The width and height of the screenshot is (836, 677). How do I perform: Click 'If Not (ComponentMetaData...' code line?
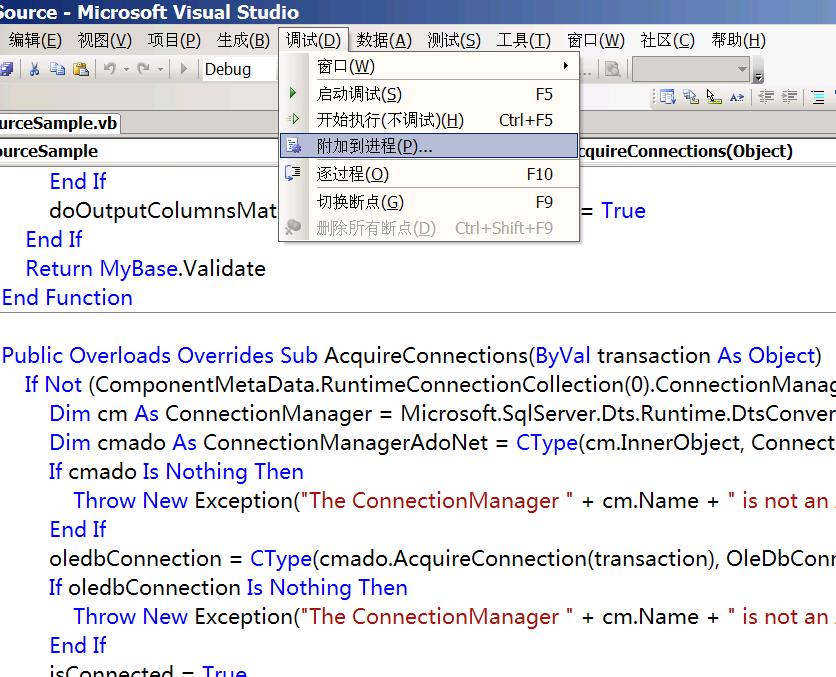click(x=430, y=385)
